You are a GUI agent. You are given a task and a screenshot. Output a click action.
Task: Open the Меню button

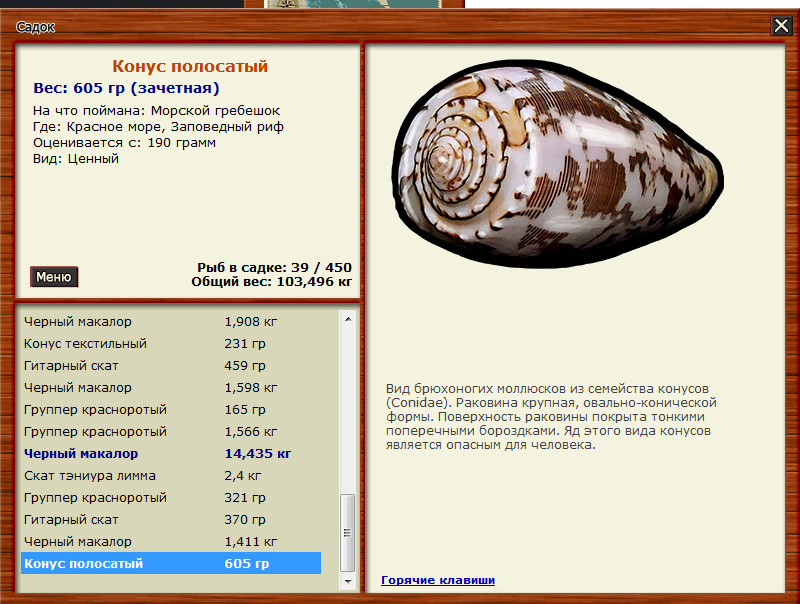(52, 276)
